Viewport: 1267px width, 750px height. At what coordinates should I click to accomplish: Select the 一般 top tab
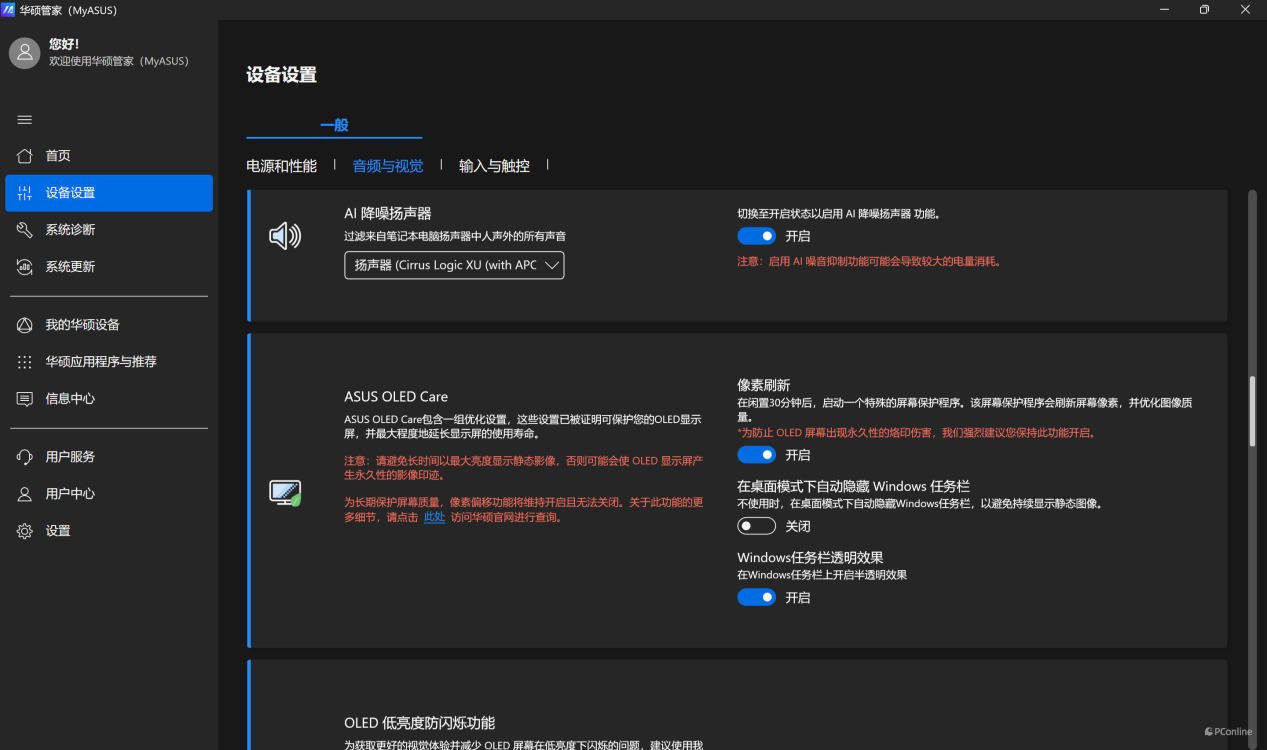334,125
